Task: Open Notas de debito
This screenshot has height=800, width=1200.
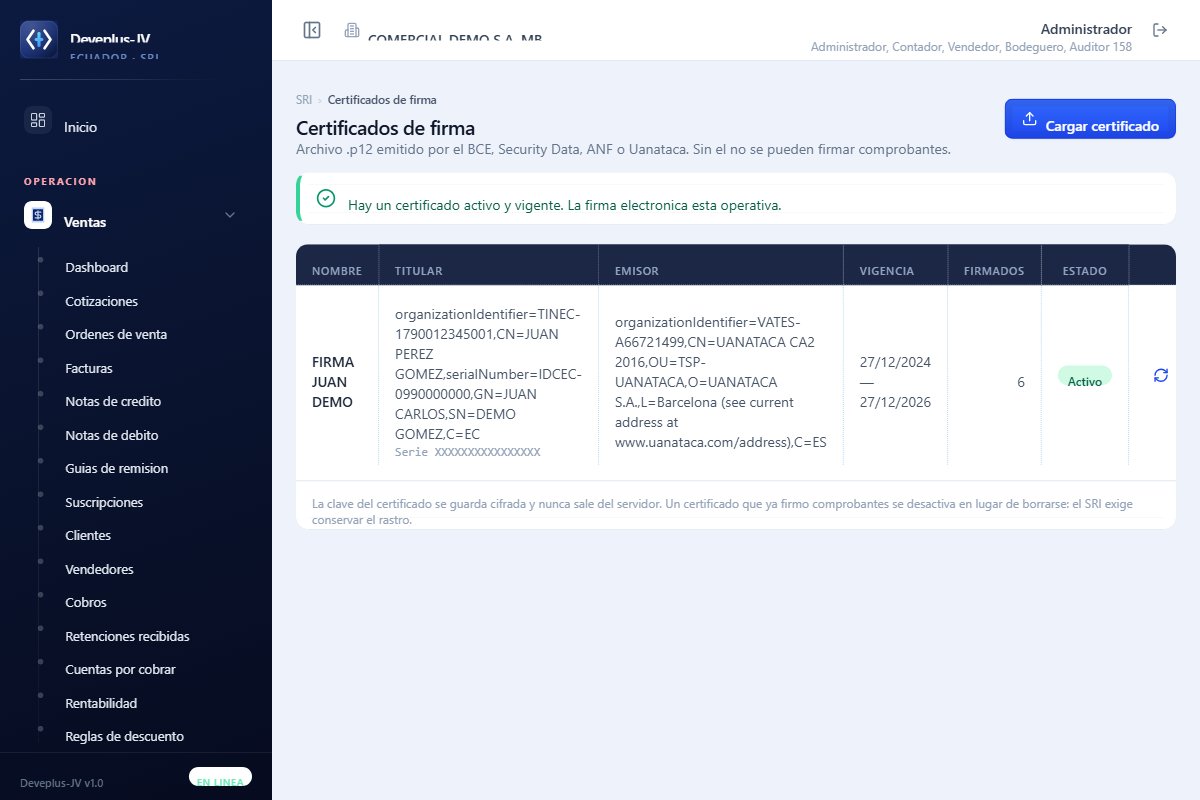Action: pos(112,435)
